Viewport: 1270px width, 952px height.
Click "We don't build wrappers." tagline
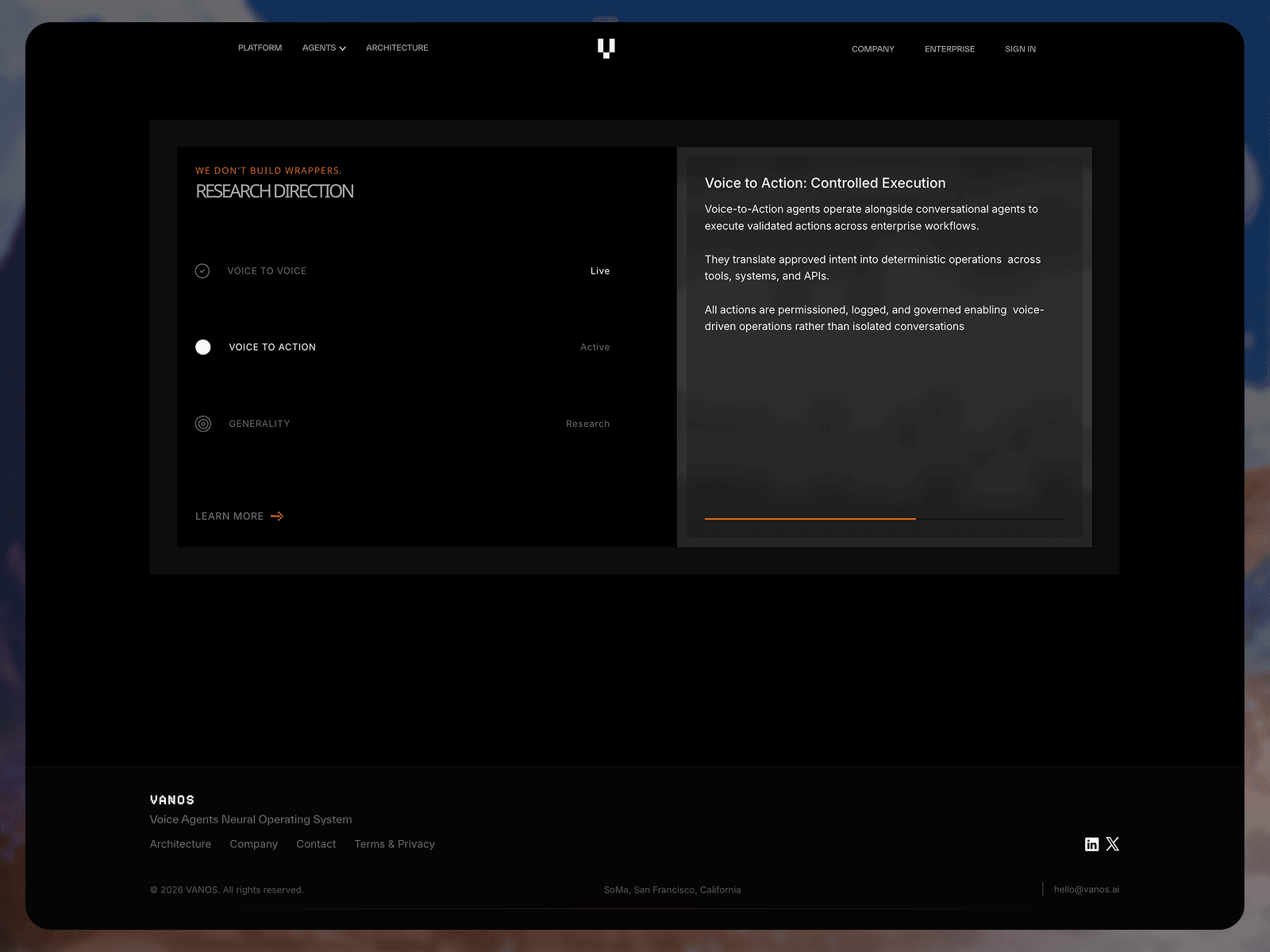[x=268, y=171]
